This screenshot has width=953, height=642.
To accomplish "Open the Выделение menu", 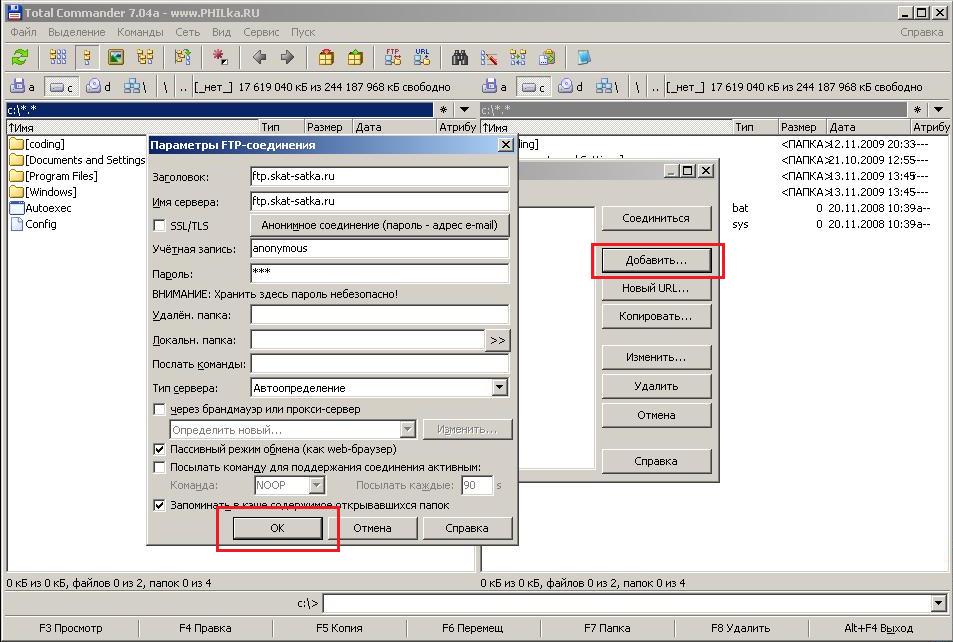I will (x=77, y=32).
